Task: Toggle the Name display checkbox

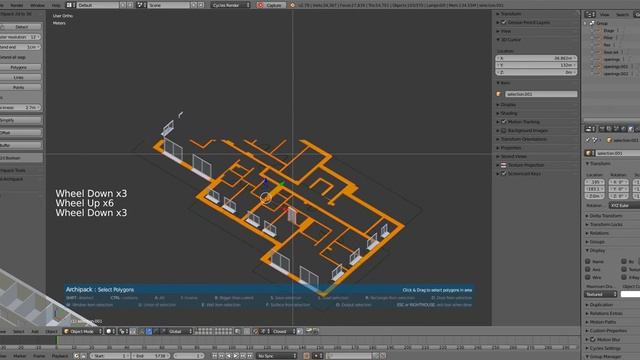Action: click(x=588, y=261)
